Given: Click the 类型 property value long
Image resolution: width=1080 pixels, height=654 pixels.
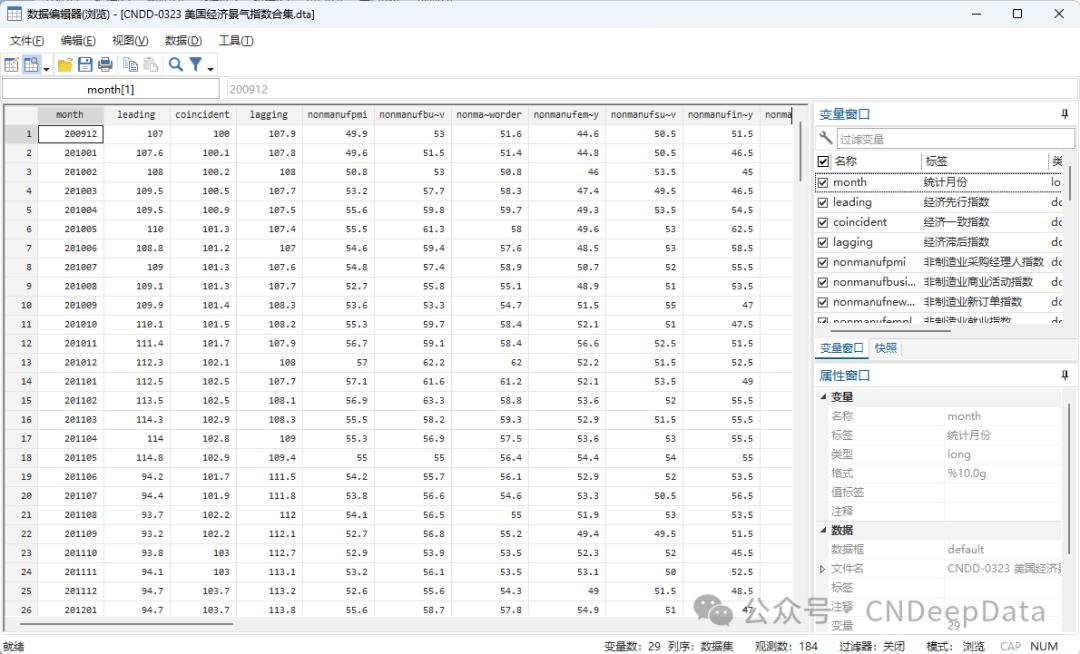Looking at the screenshot, I should tap(959, 454).
